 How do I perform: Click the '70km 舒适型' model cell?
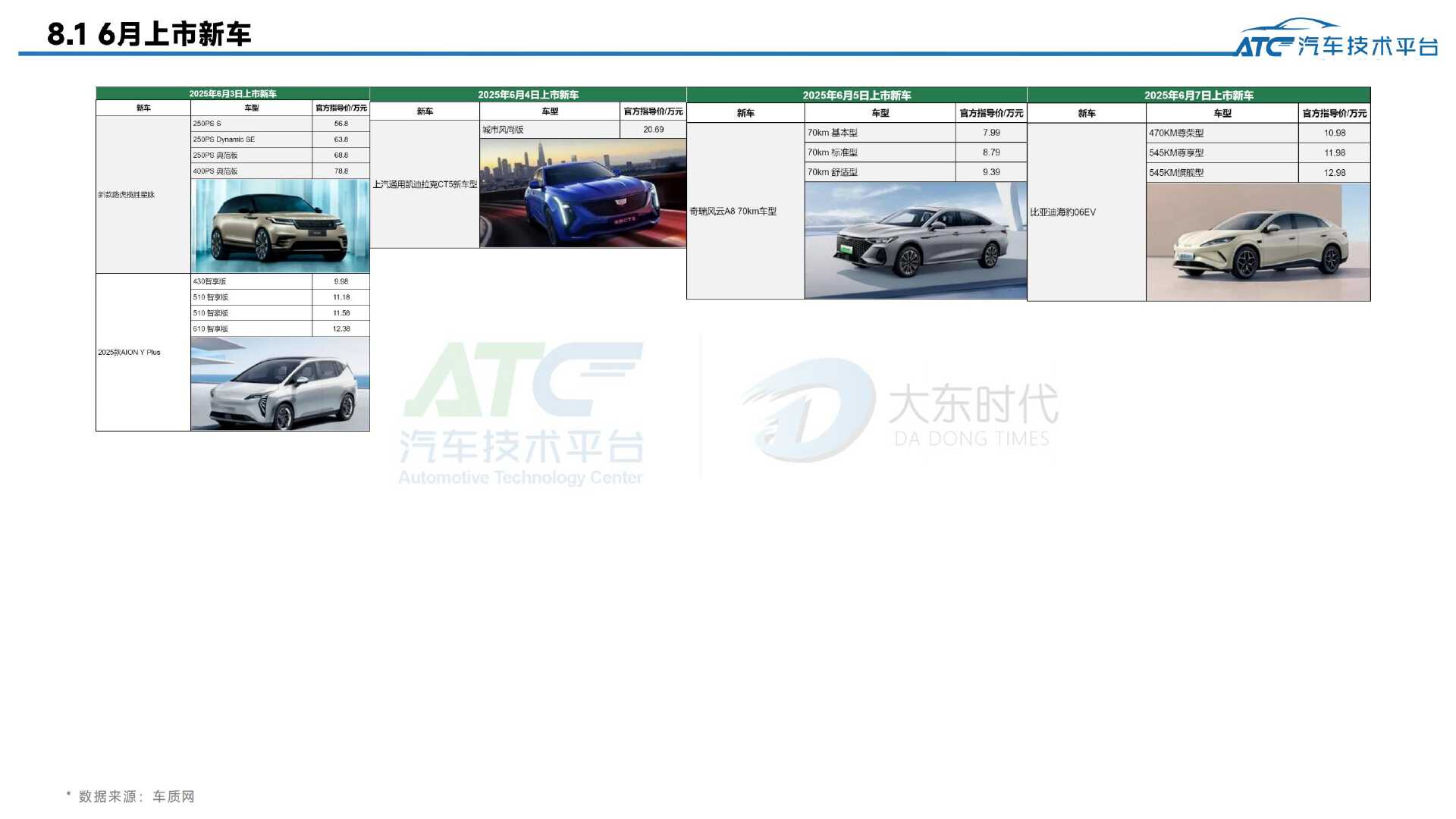[880, 172]
